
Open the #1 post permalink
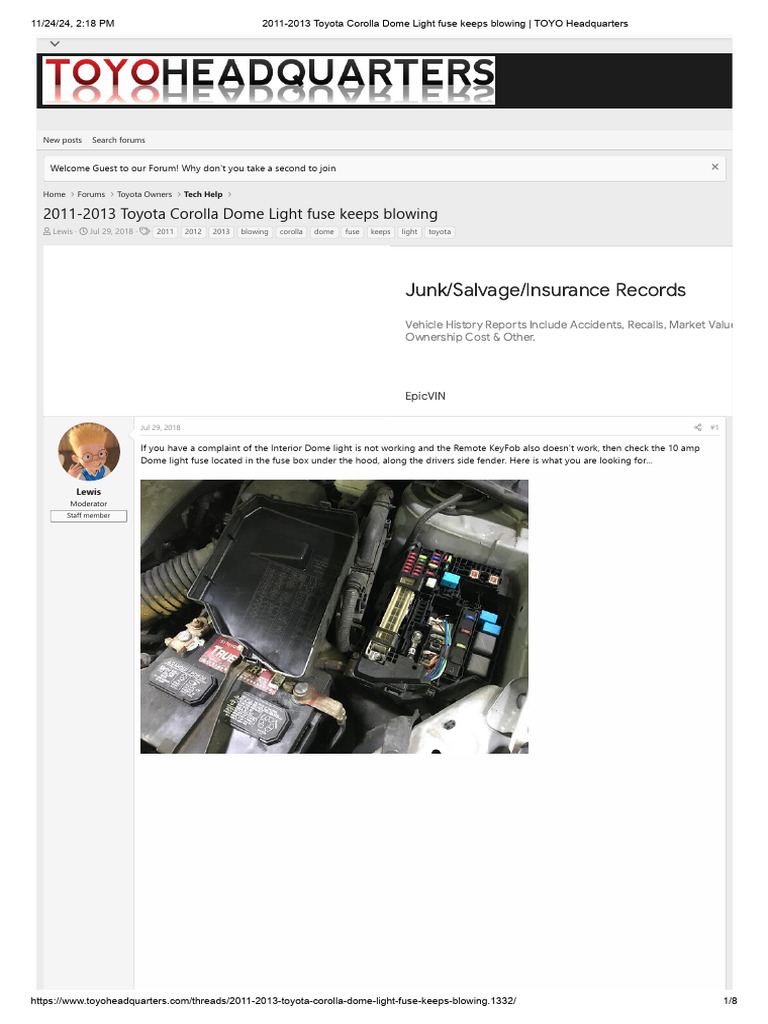(714, 428)
